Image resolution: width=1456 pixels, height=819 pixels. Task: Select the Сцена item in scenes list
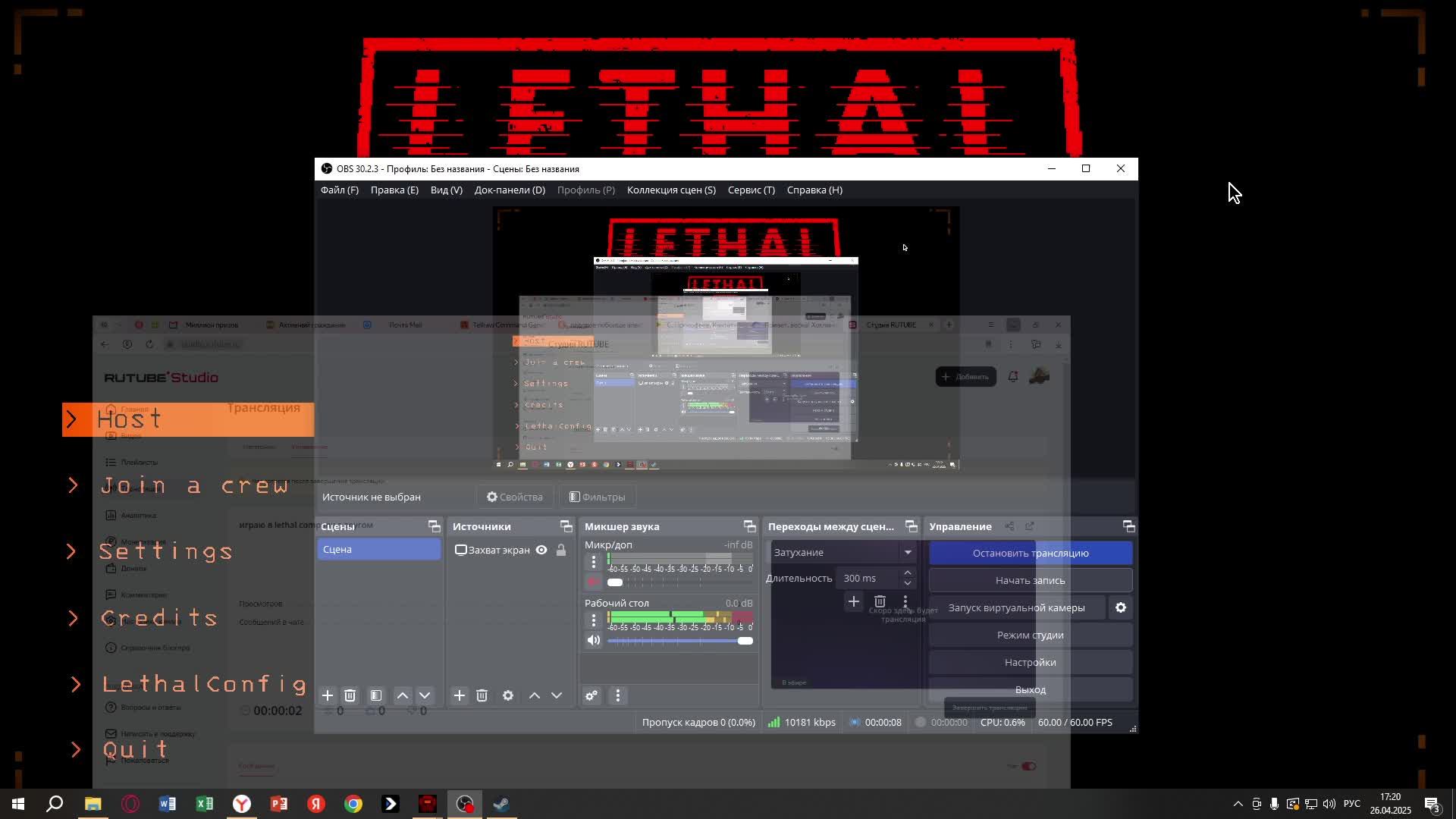(x=379, y=549)
